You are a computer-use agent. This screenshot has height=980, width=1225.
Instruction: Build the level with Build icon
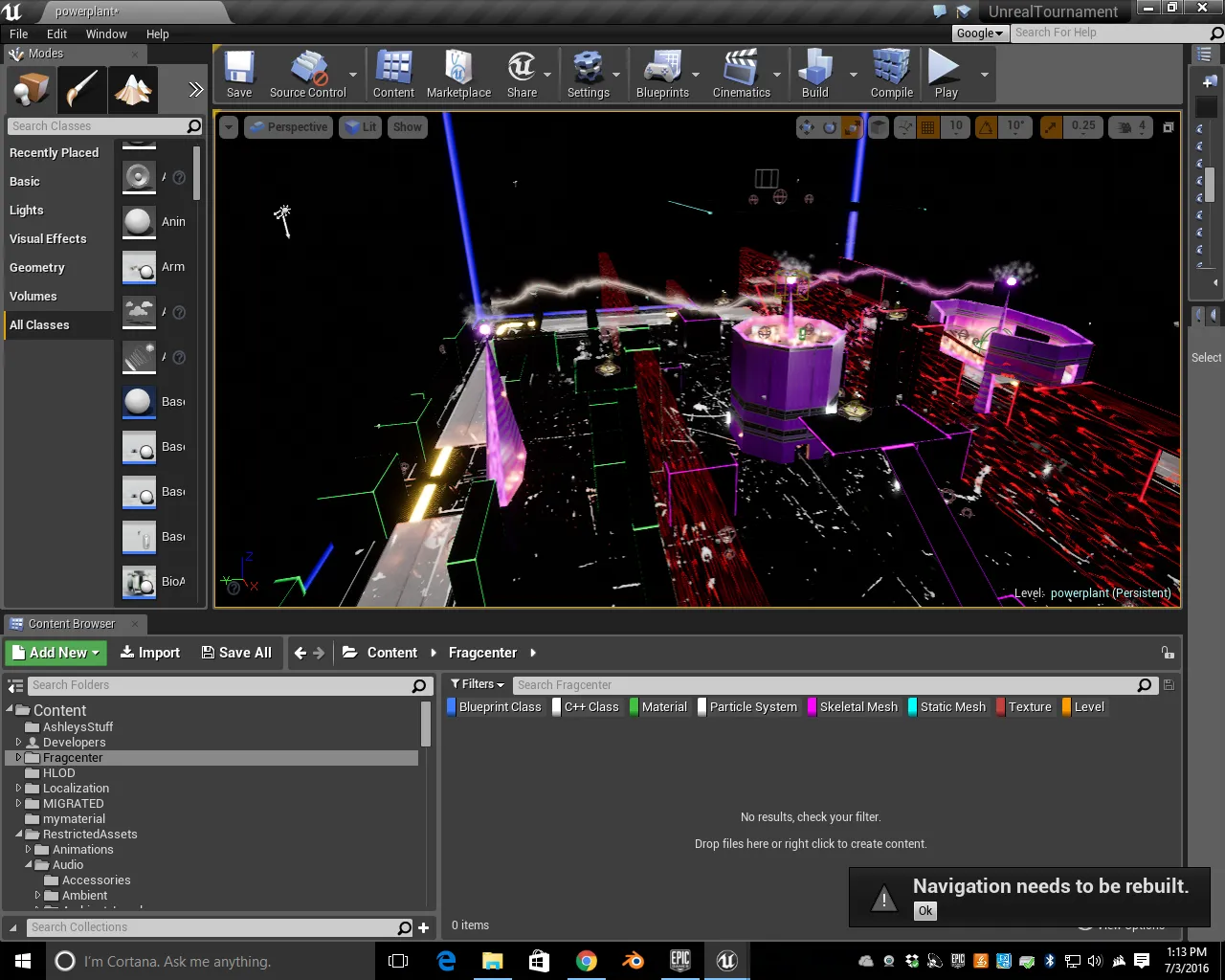(x=815, y=75)
